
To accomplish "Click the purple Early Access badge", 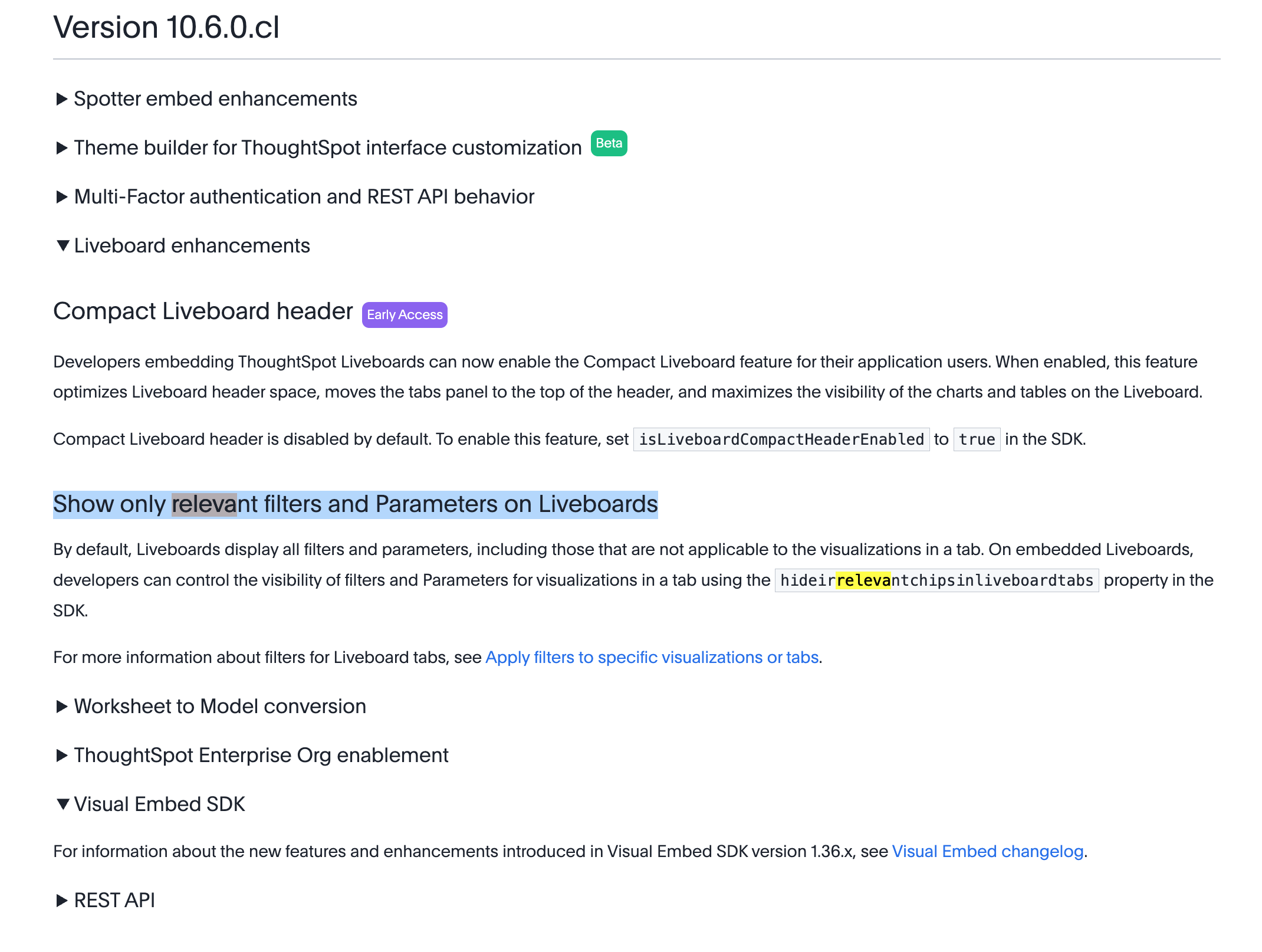I will coord(405,315).
